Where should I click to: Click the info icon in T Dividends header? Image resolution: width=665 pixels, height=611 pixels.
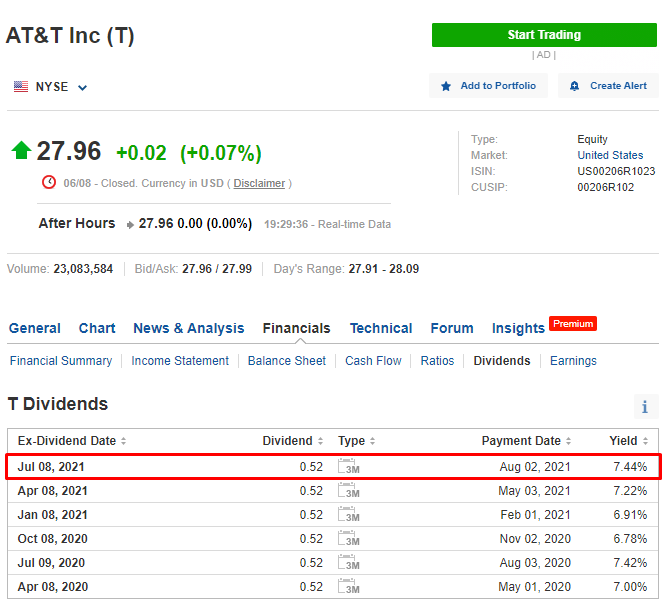pyautogui.click(x=645, y=407)
